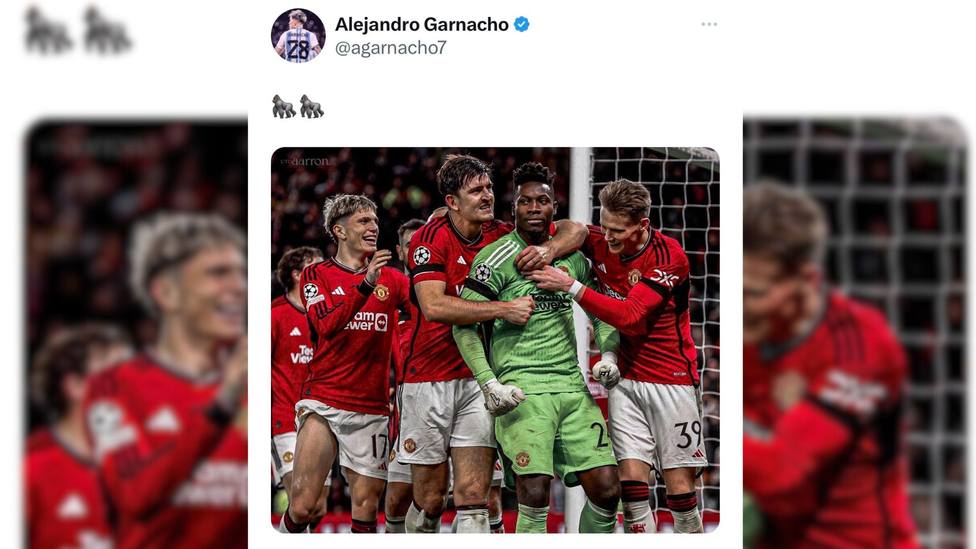976x549 pixels.
Task: Click the first gorilla emoji in the tweet
Action: pyautogui.click(x=284, y=106)
